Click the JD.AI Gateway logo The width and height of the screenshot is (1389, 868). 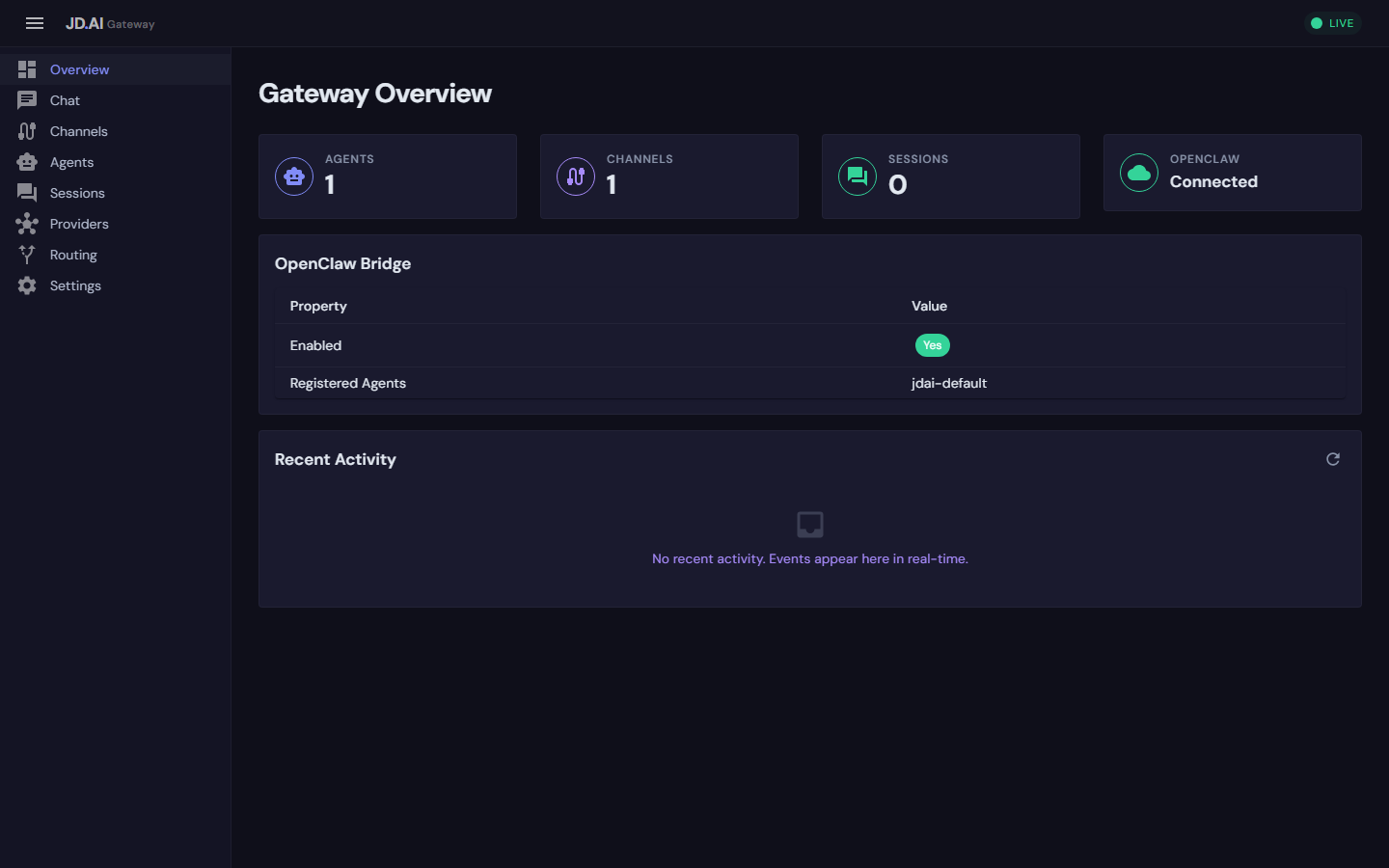110,23
